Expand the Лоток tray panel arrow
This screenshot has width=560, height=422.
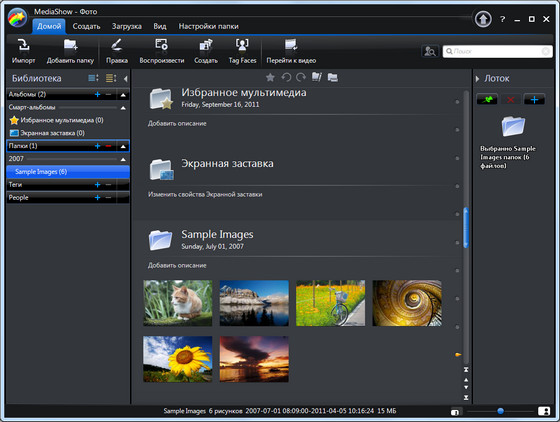[478, 79]
